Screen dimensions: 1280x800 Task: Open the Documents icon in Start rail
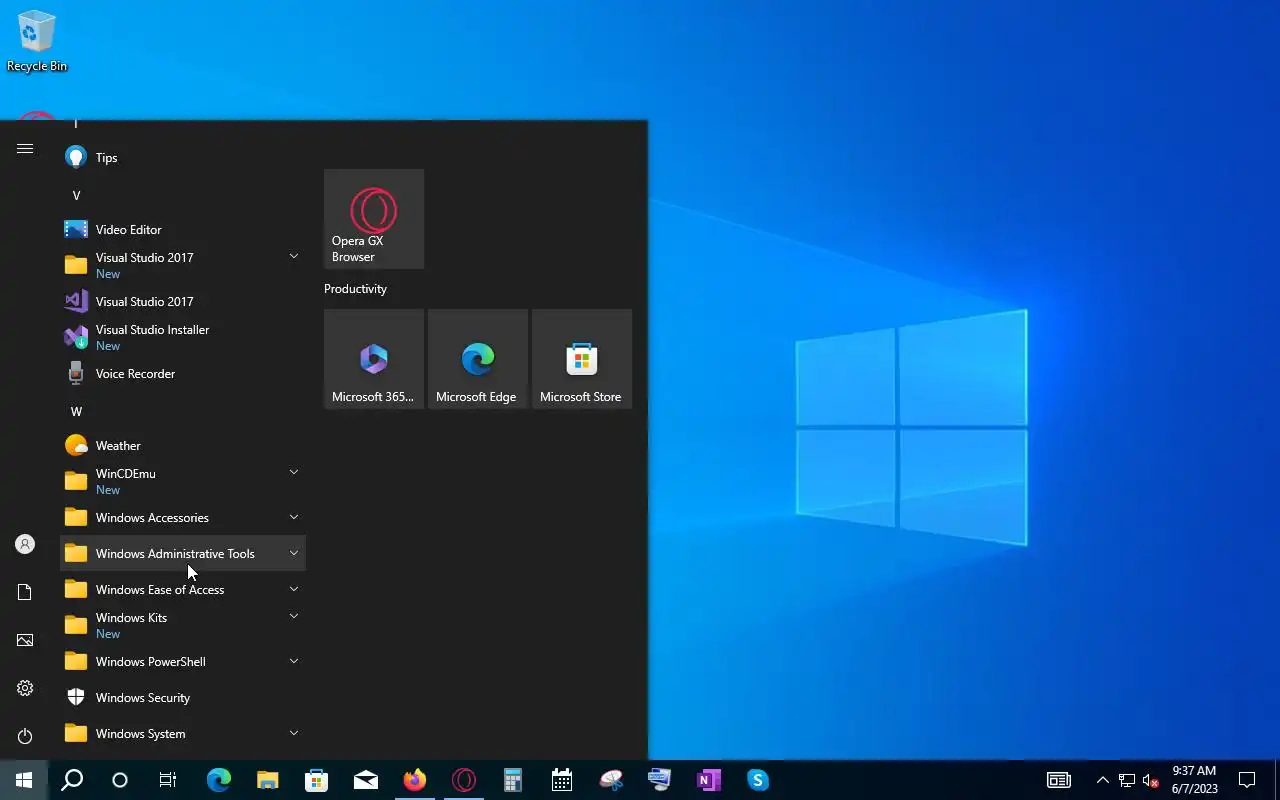(x=25, y=592)
